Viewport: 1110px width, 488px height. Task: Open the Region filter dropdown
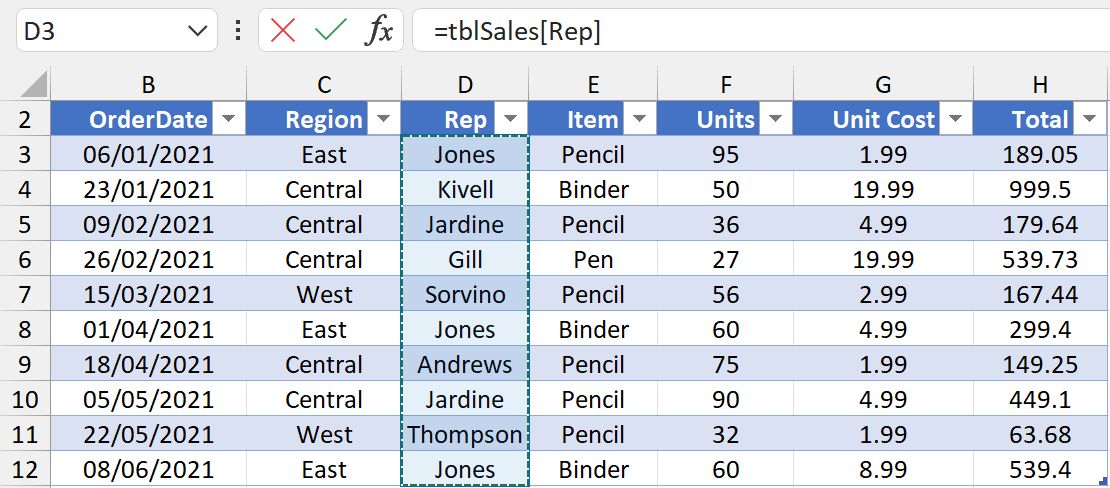coord(384,120)
